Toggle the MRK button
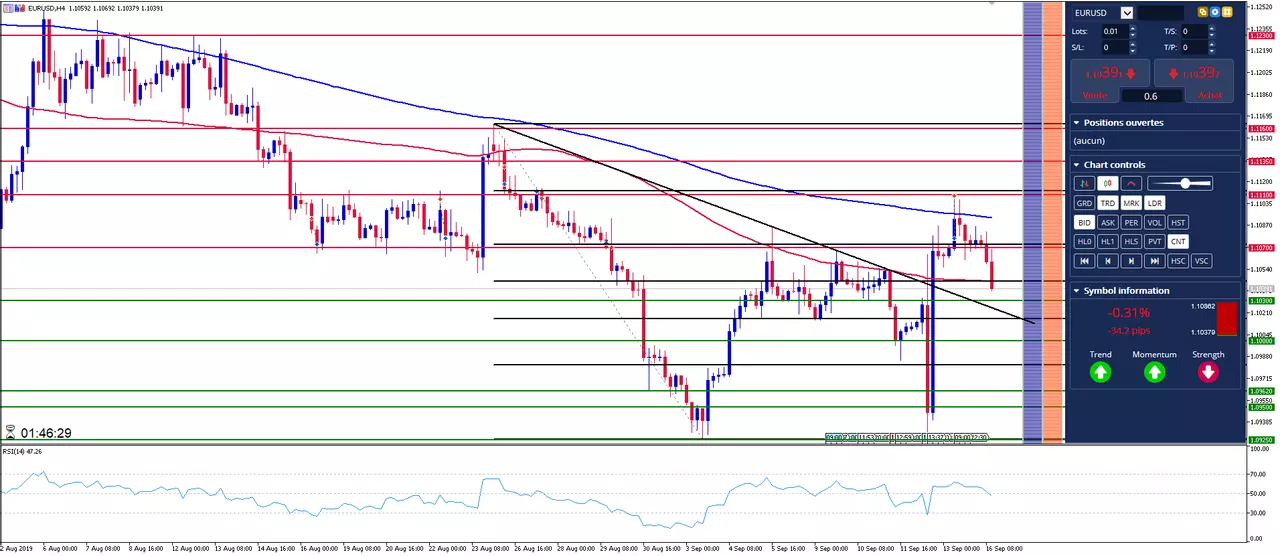The width and height of the screenshot is (1280, 556). tap(1131, 203)
